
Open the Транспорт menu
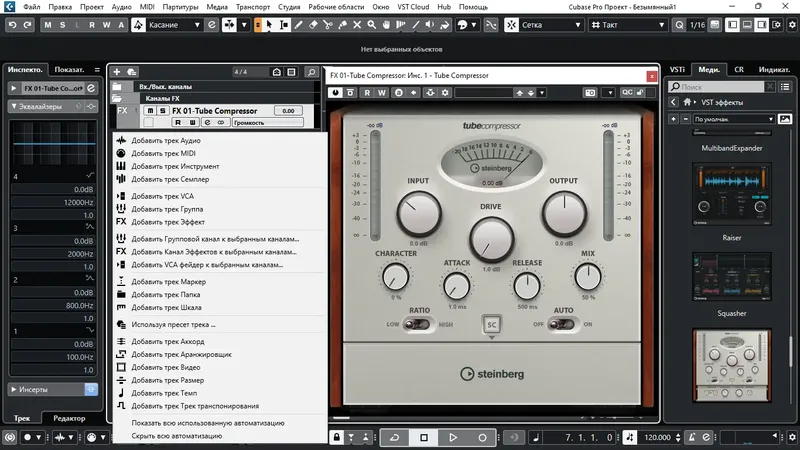point(253,7)
